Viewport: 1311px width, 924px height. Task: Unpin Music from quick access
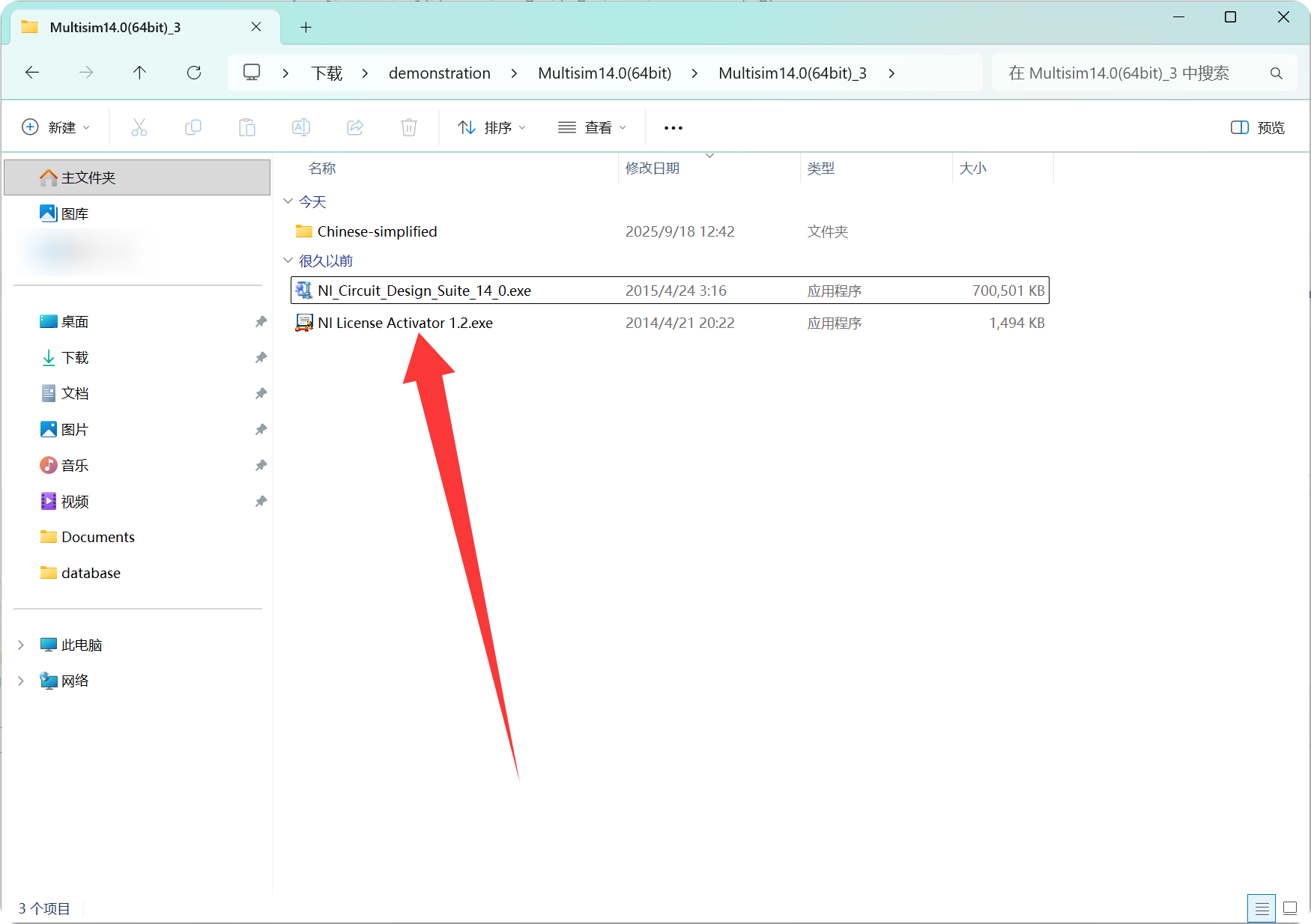pyautogui.click(x=261, y=465)
